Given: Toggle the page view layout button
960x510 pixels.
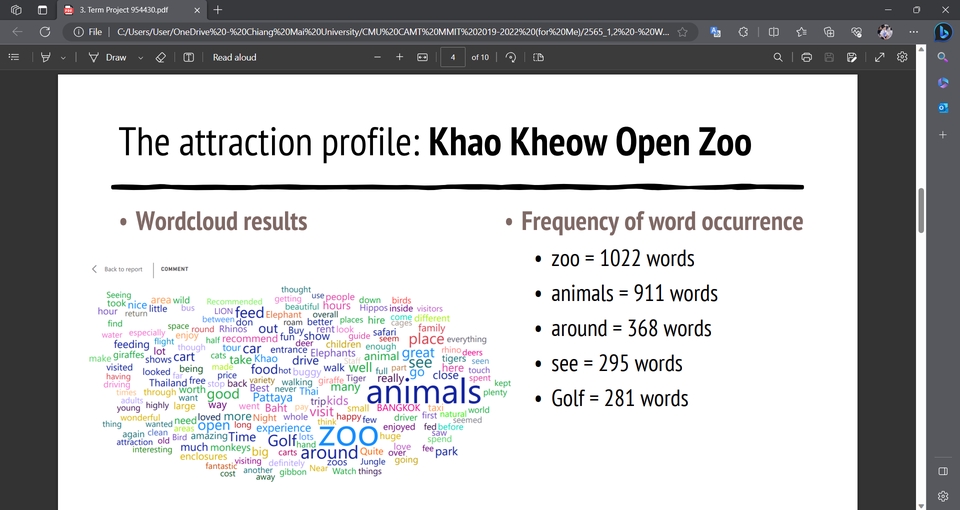Looking at the screenshot, I should pyautogui.click(x=538, y=57).
